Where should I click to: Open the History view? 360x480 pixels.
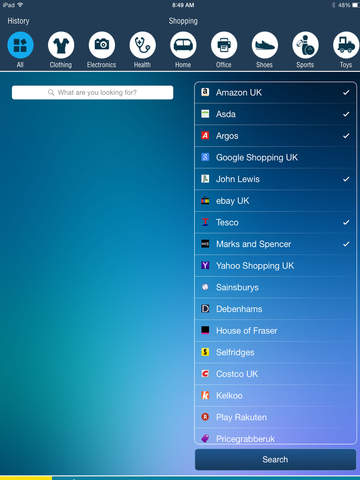point(18,21)
